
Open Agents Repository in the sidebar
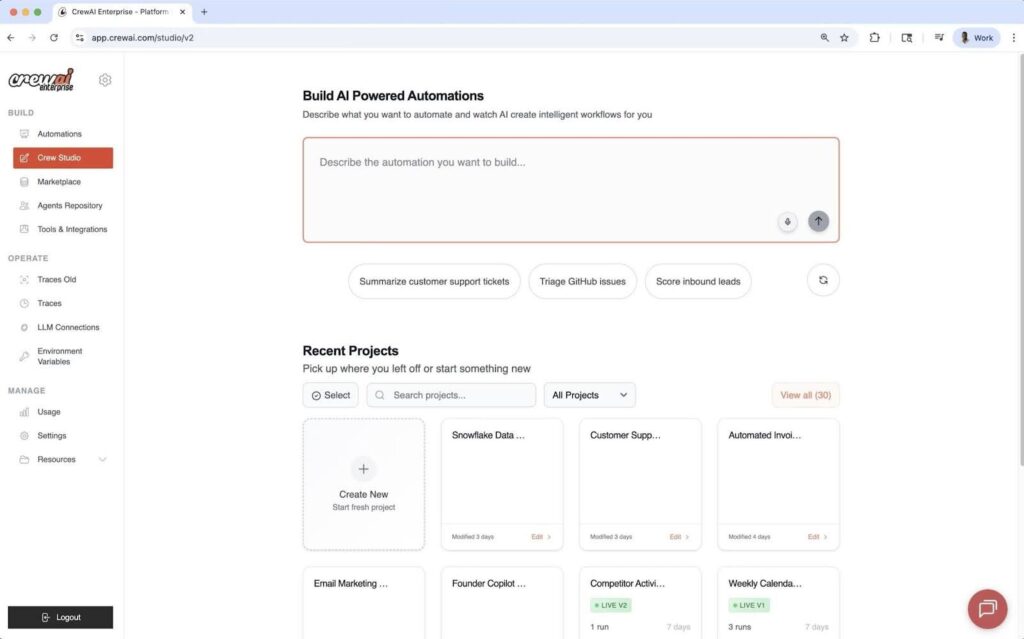pyautogui.click(x=63, y=205)
